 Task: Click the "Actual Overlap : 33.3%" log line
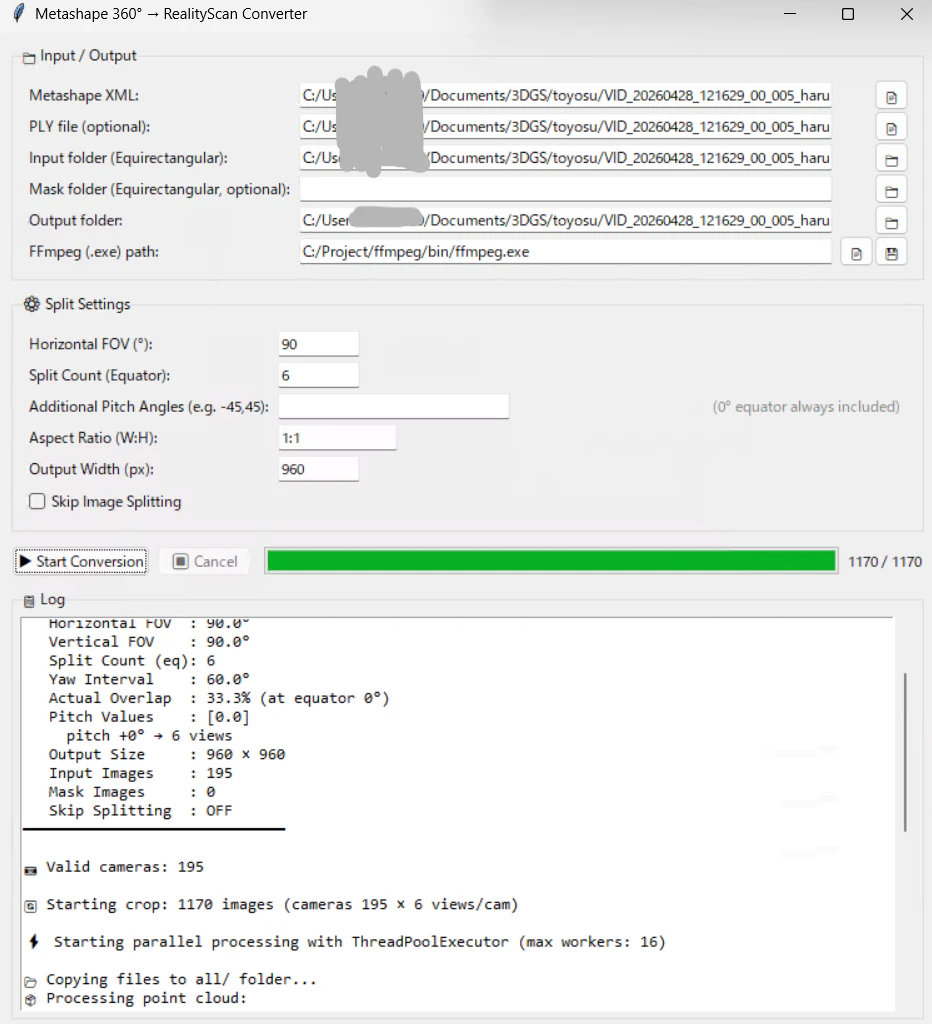pyautogui.click(x=219, y=698)
